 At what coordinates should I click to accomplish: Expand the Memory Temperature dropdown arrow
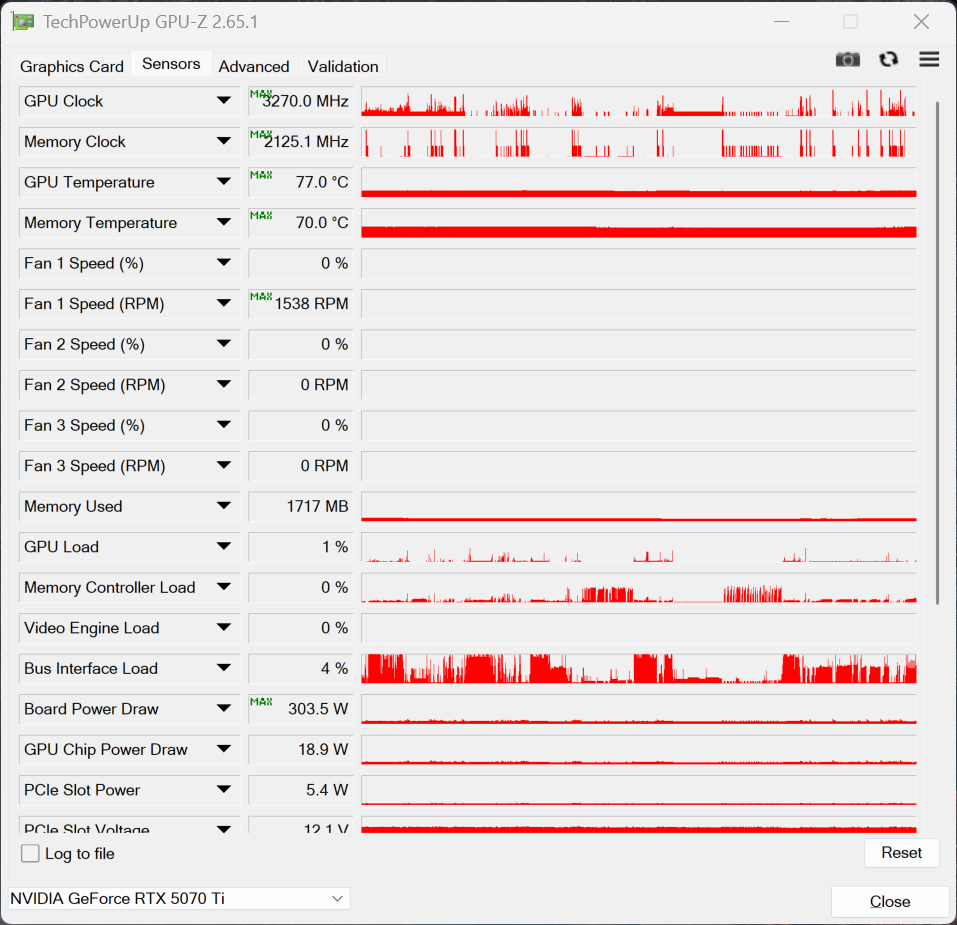[x=224, y=222]
